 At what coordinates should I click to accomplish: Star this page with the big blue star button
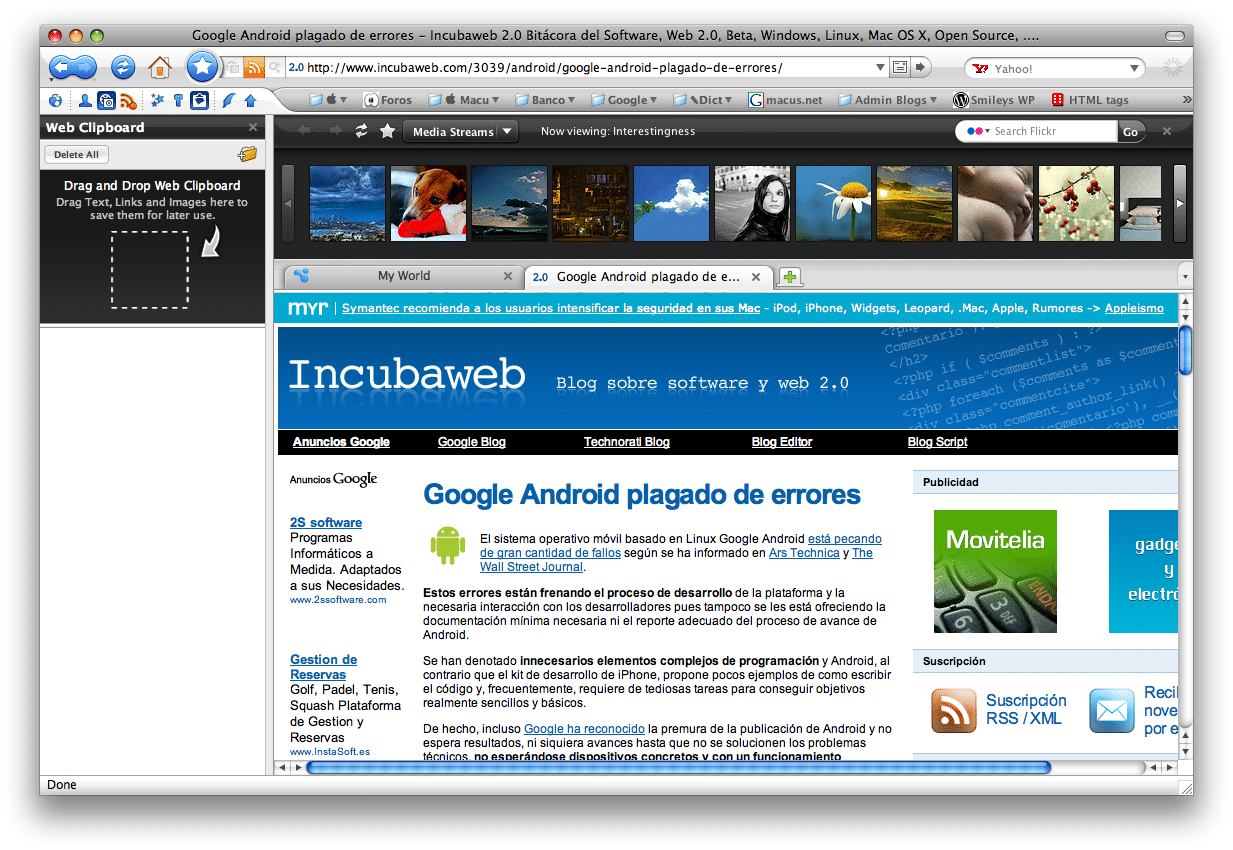click(x=202, y=67)
